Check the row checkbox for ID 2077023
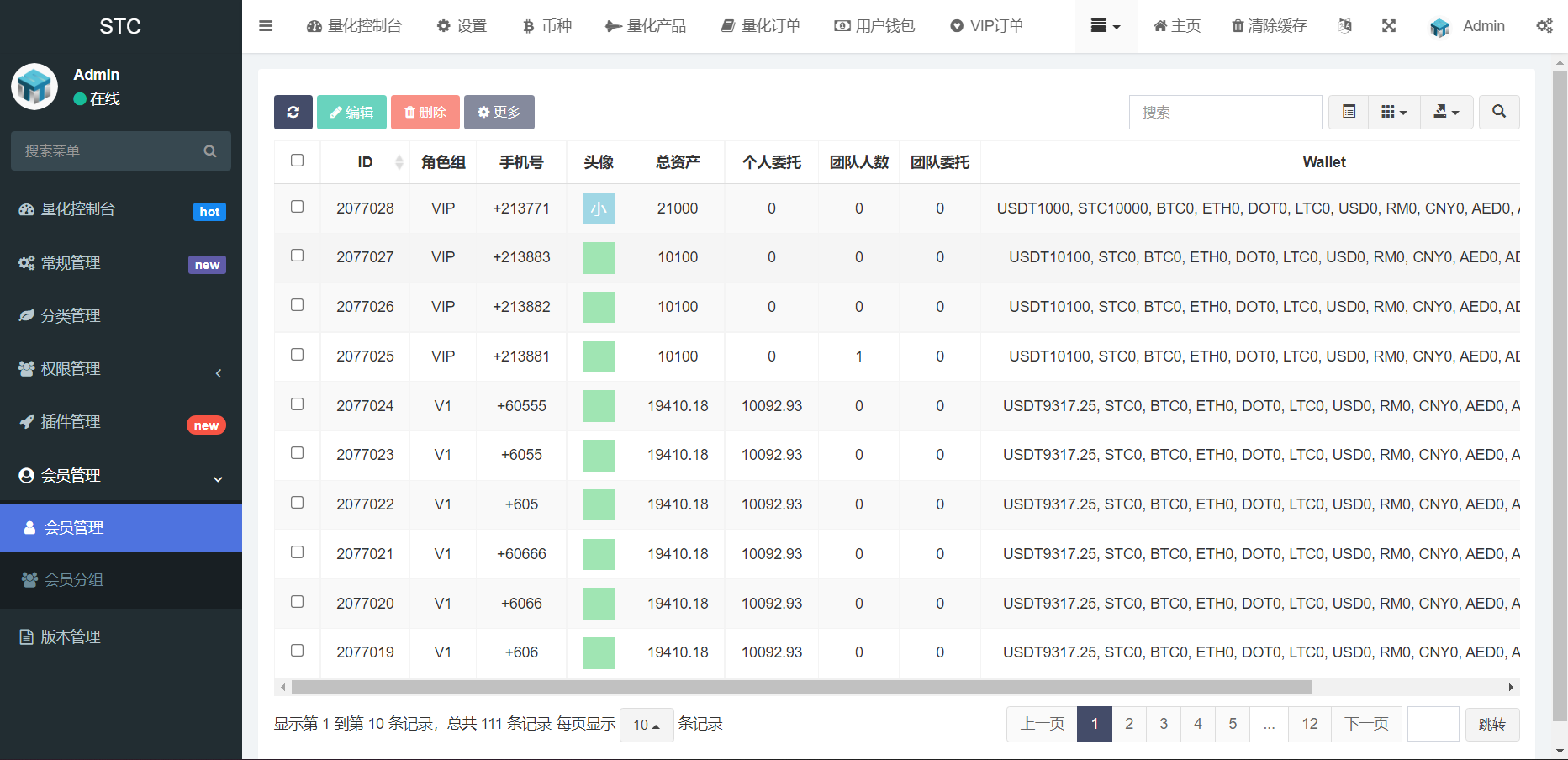 297,453
